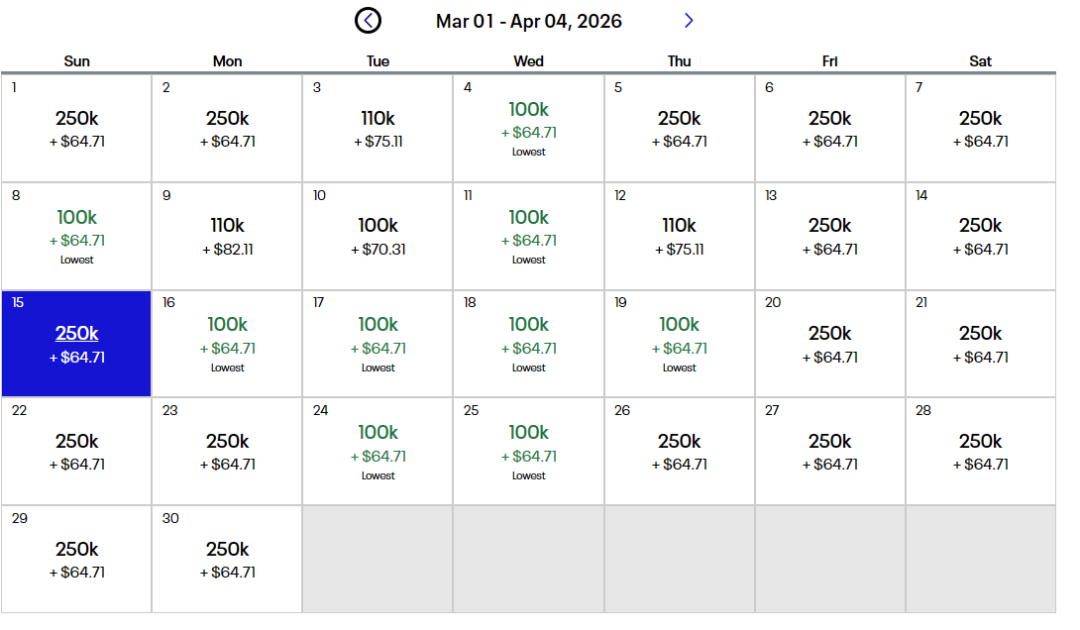Viewport: 1080px width, 630px height.
Task: Select March 9 fare with $82.11 fee
Action: tap(227, 236)
